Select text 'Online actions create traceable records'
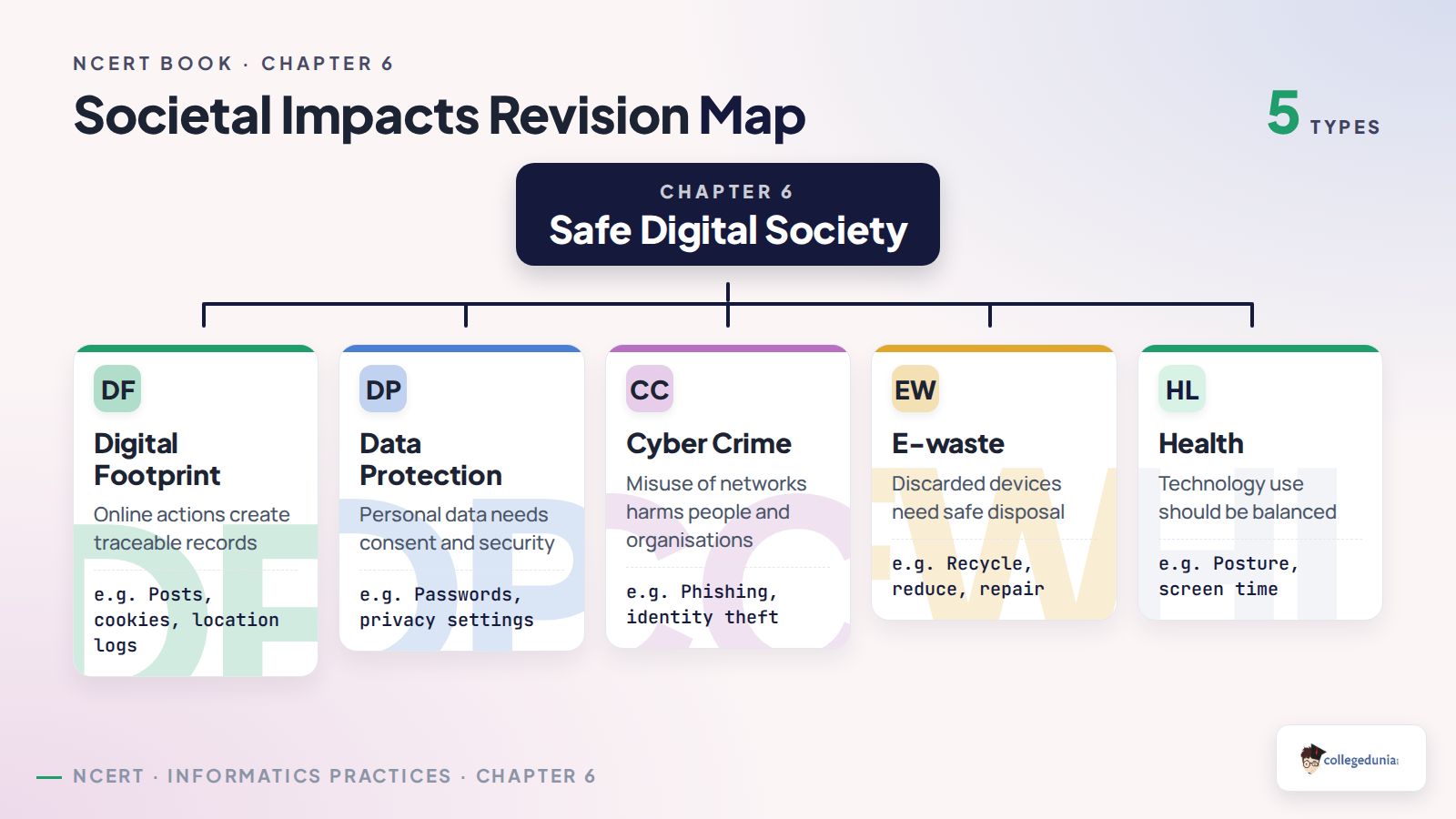 point(192,529)
